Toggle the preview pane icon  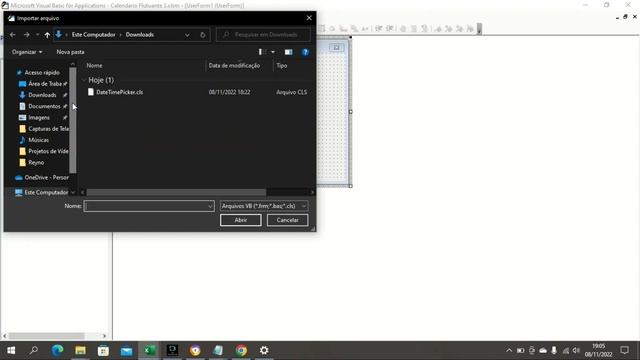289,52
